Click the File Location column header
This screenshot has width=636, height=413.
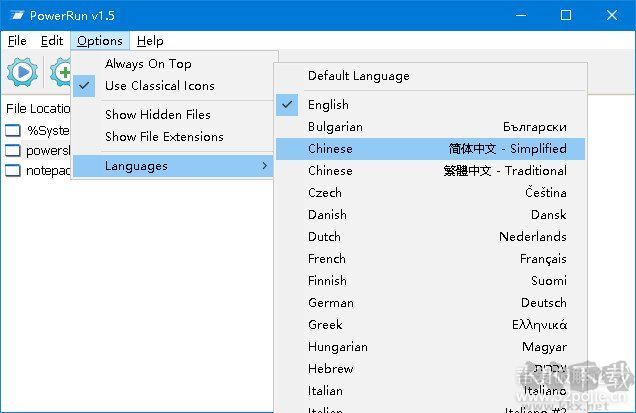[x=38, y=109]
